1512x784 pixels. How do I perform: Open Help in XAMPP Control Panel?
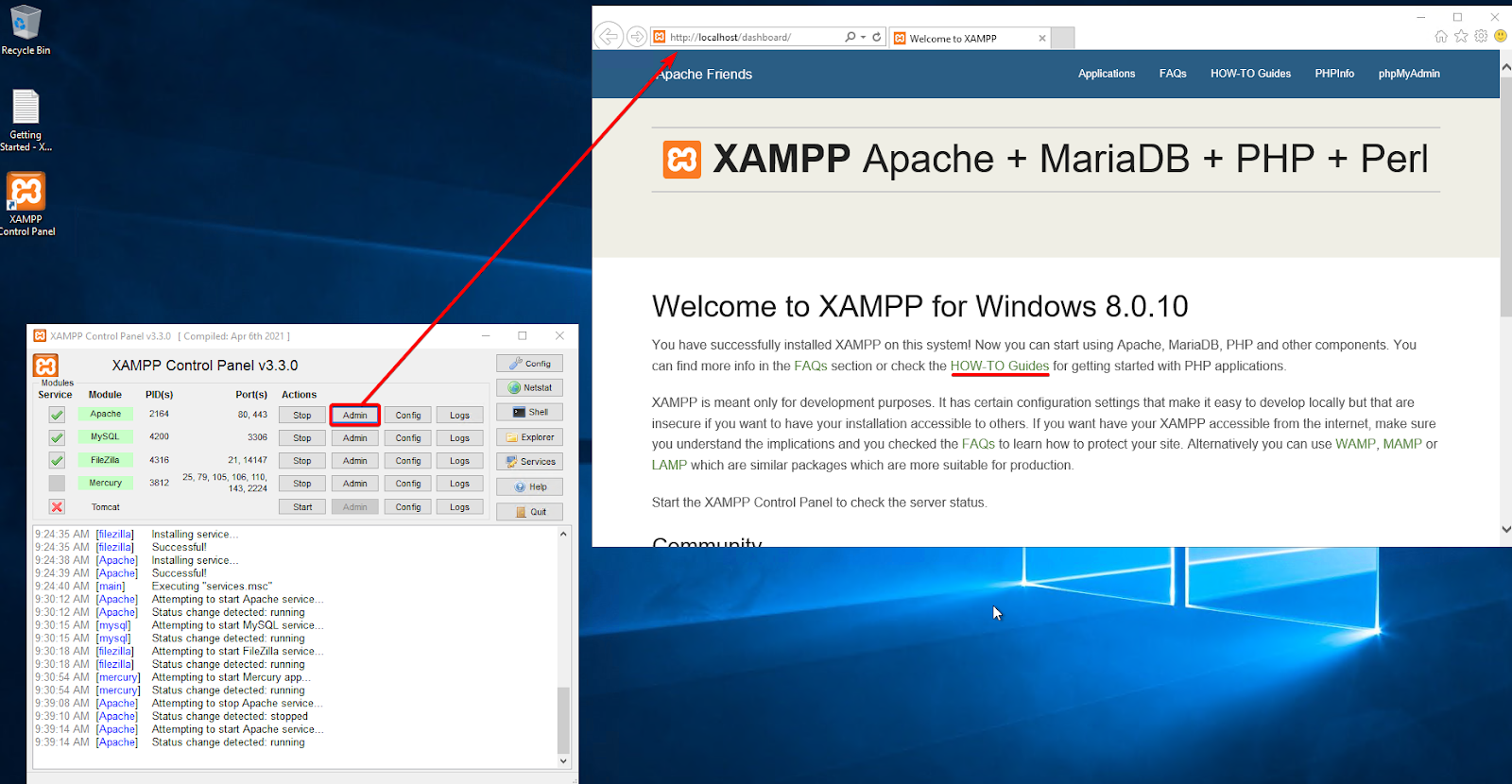pos(529,486)
